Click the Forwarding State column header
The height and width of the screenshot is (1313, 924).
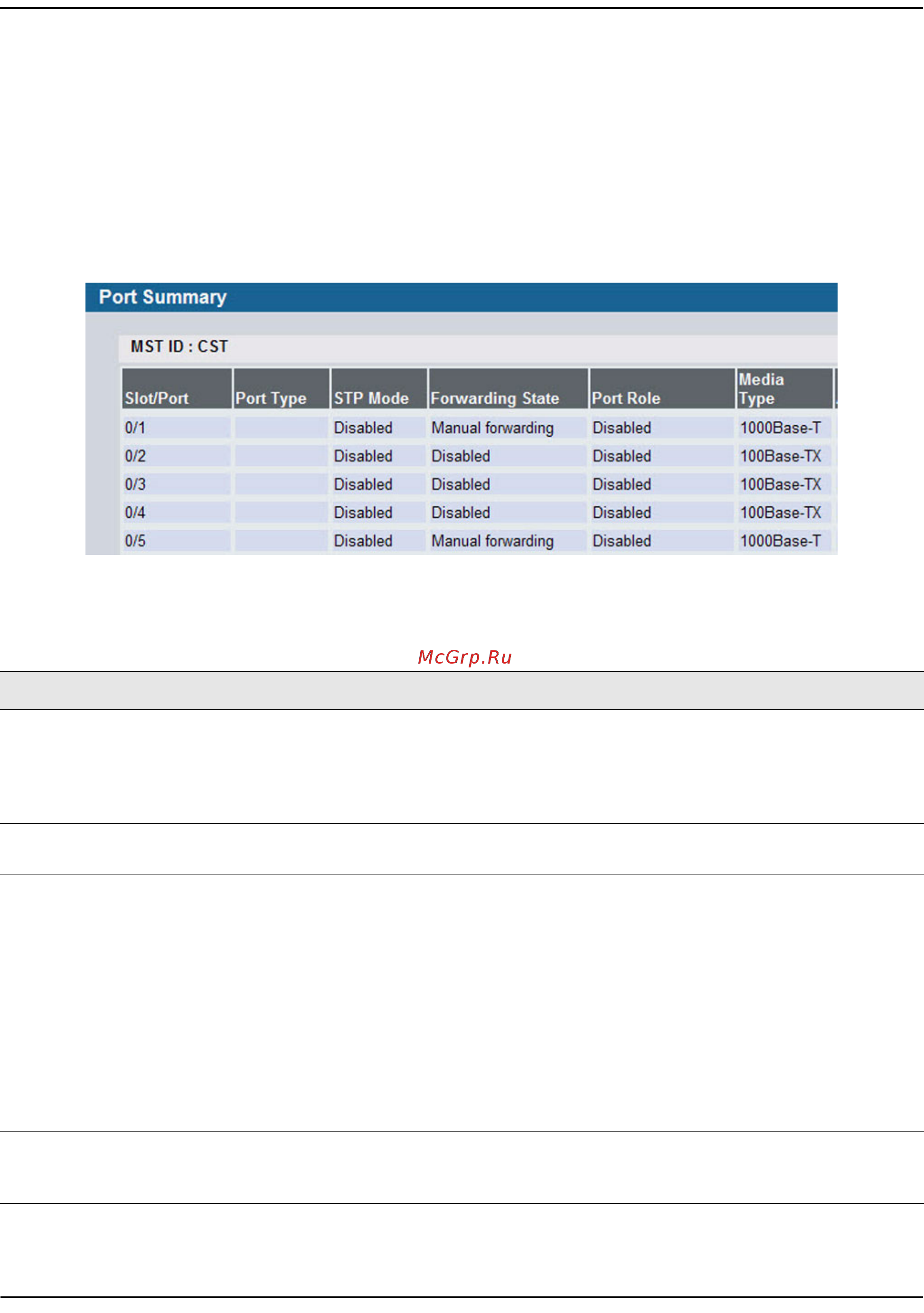(x=509, y=388)
